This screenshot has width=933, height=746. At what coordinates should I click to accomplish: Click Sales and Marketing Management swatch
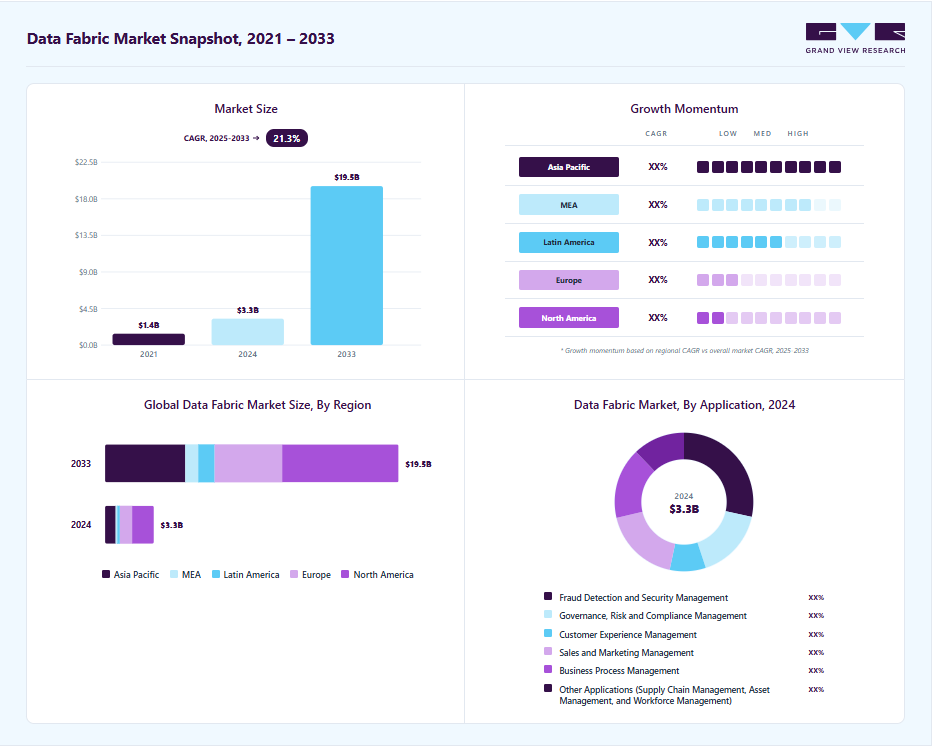coord(548,651)
